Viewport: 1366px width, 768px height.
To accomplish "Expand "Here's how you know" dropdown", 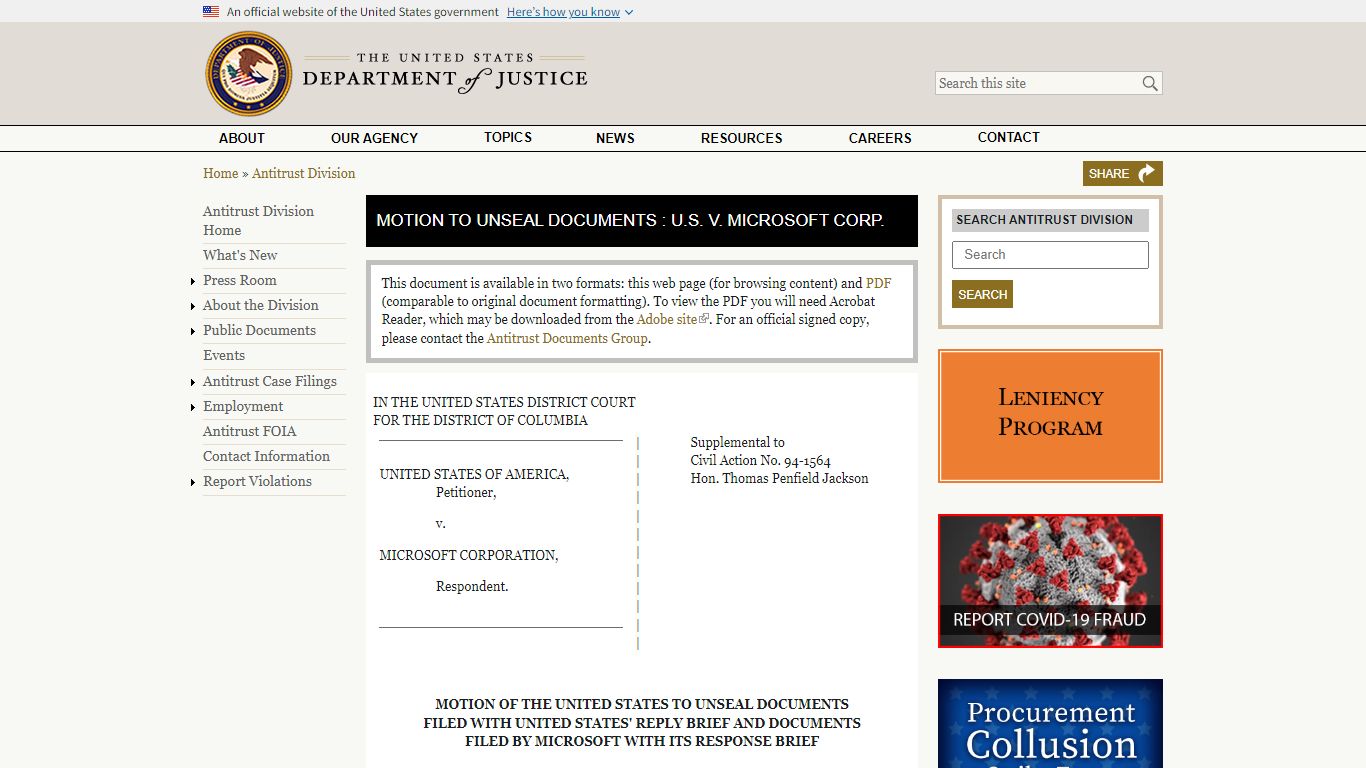I will click(x=570, y=12).
